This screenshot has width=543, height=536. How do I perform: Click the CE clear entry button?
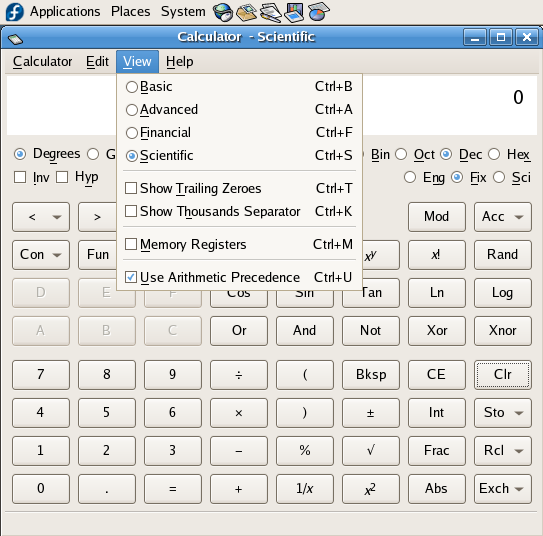pyautogui.click(x=437, y=375)
